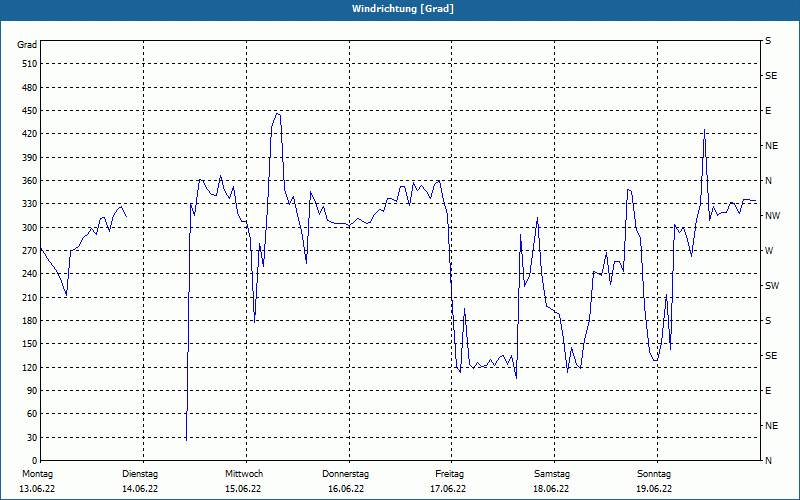Screen dimensions: 800x500
Task: Click the Grad axis unit label
Action: pyautogui.click(x=27, y=45)
